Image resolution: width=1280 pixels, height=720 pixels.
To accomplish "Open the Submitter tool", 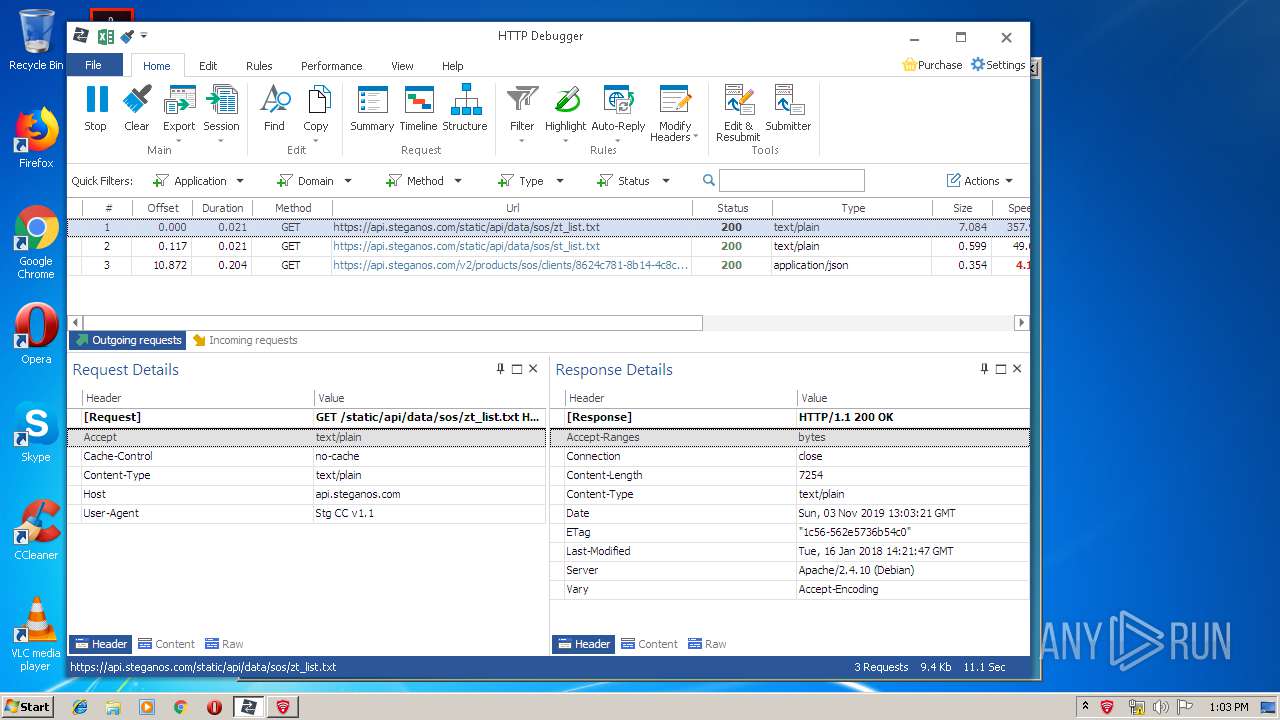I will 788,108.
